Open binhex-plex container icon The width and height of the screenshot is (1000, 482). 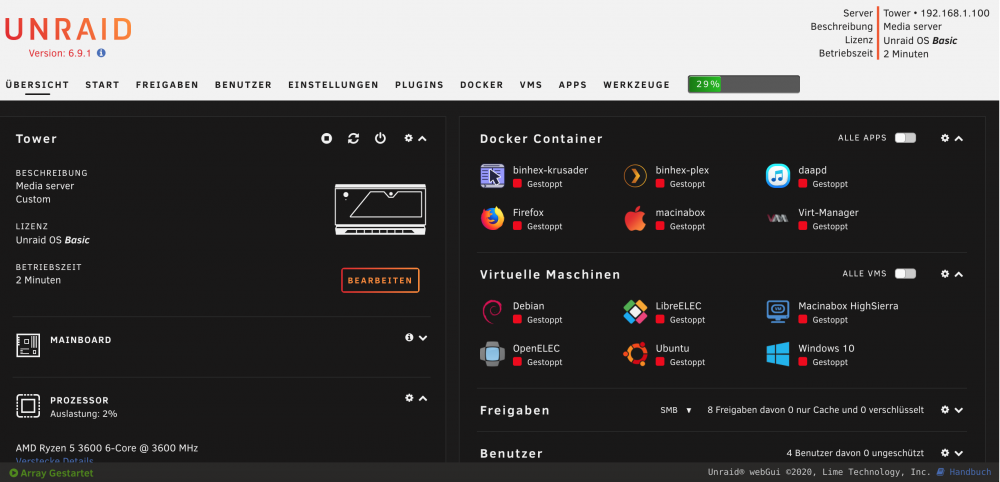(x=635, y=176)
